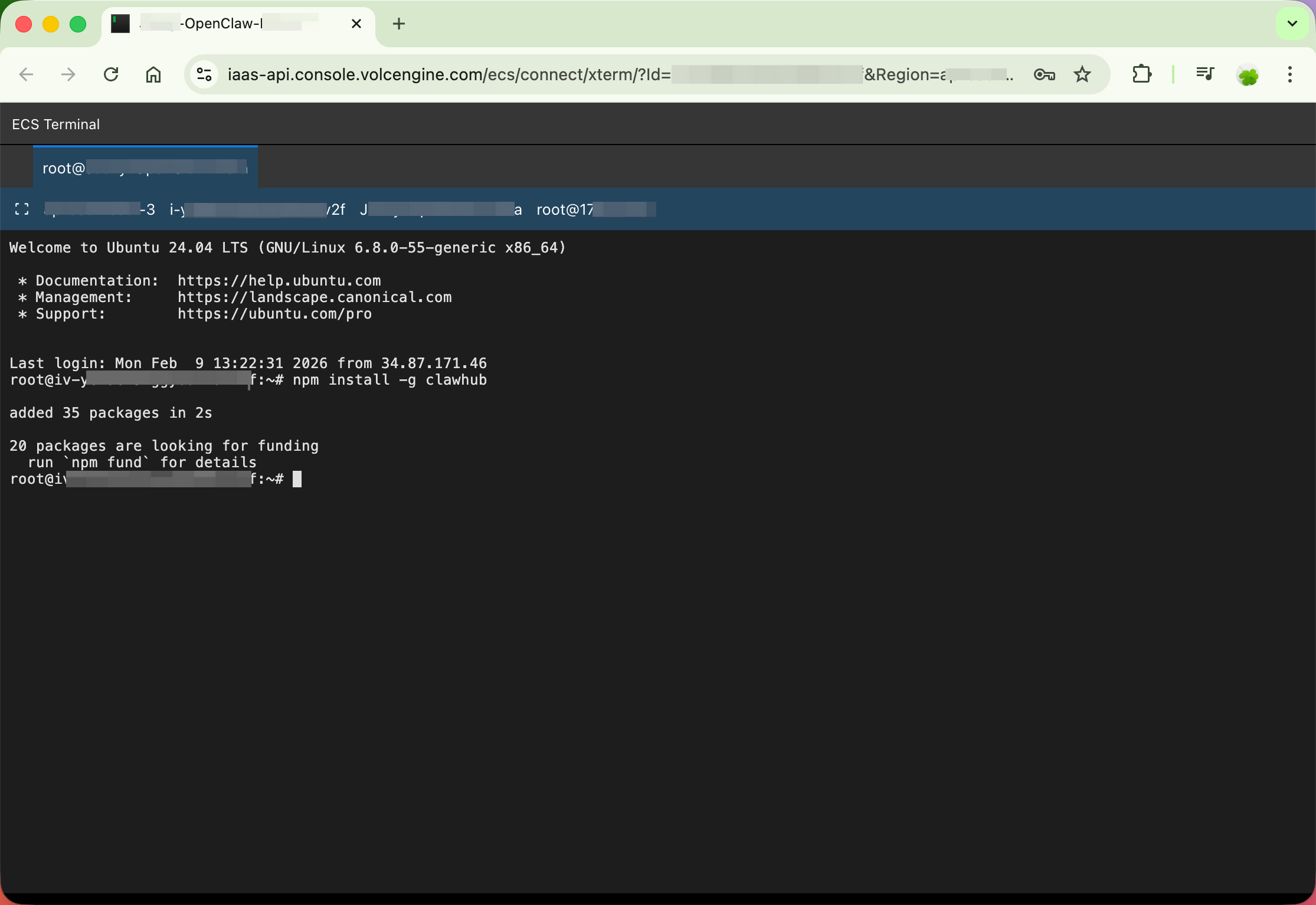Click the browser back arrow
The image size is (1316, 905).
[x=26, y=74]
